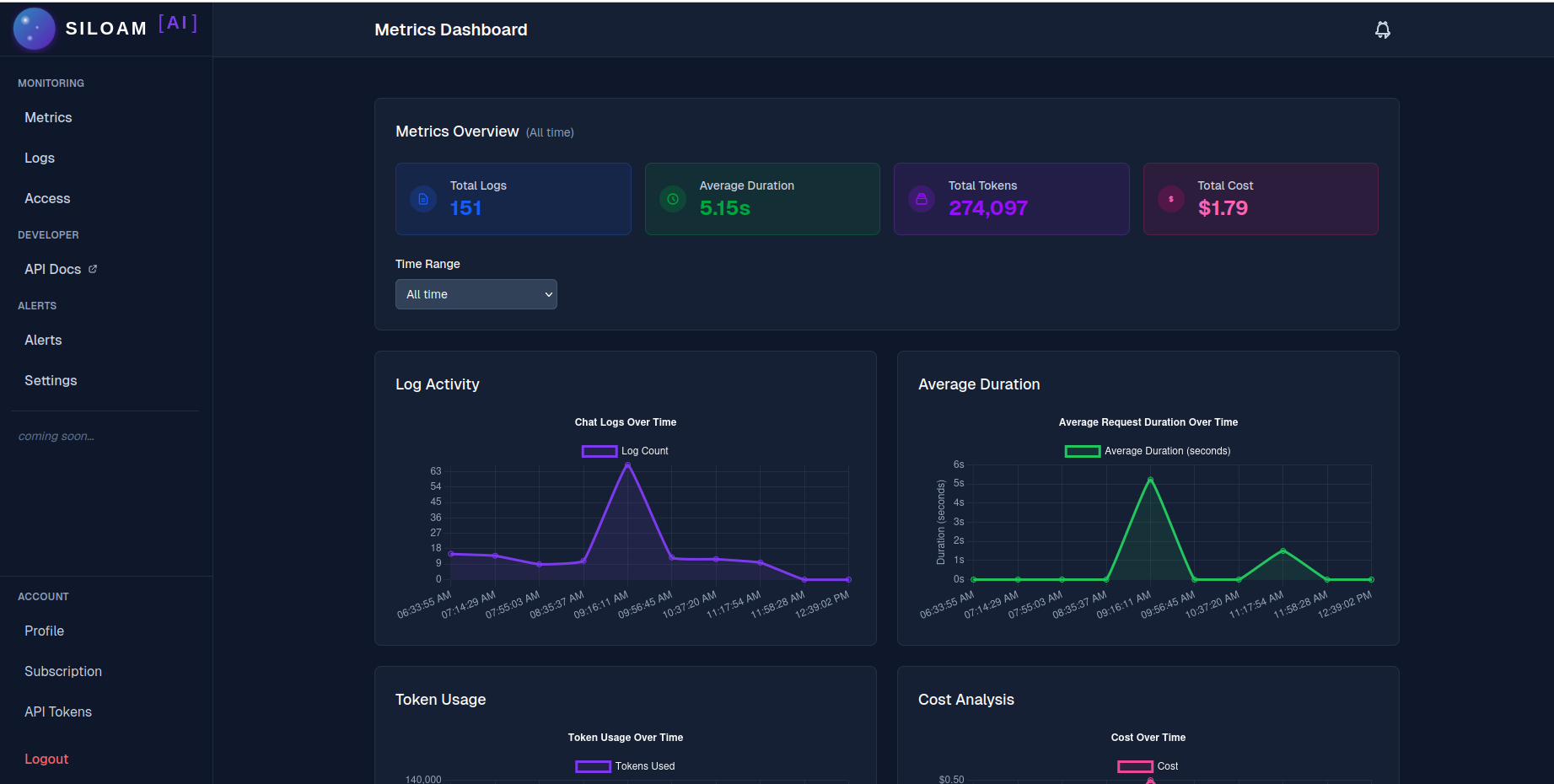
Task: Open the Time Range dropdown
Action: (476, 294)
